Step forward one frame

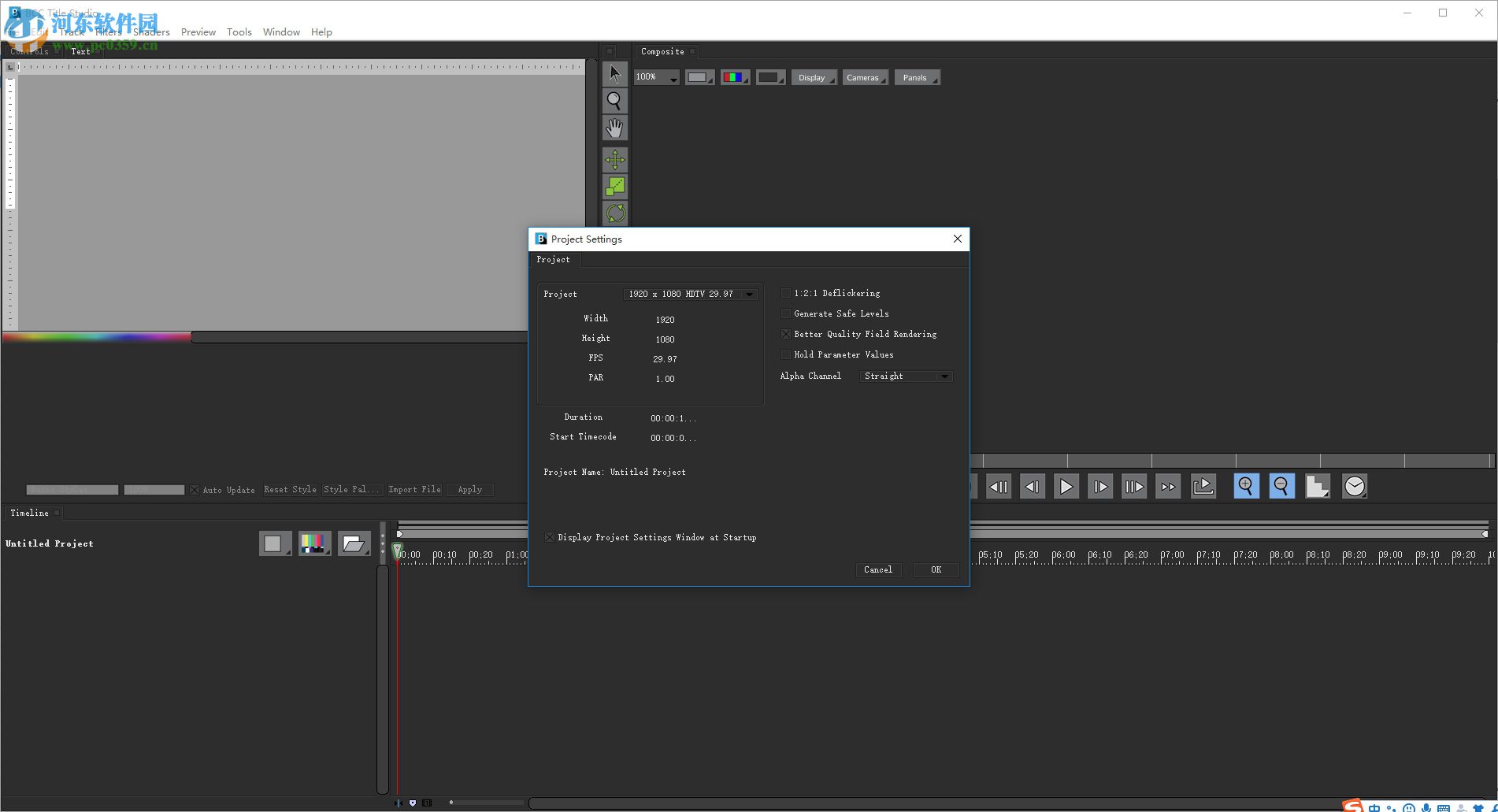(1100, 487)
